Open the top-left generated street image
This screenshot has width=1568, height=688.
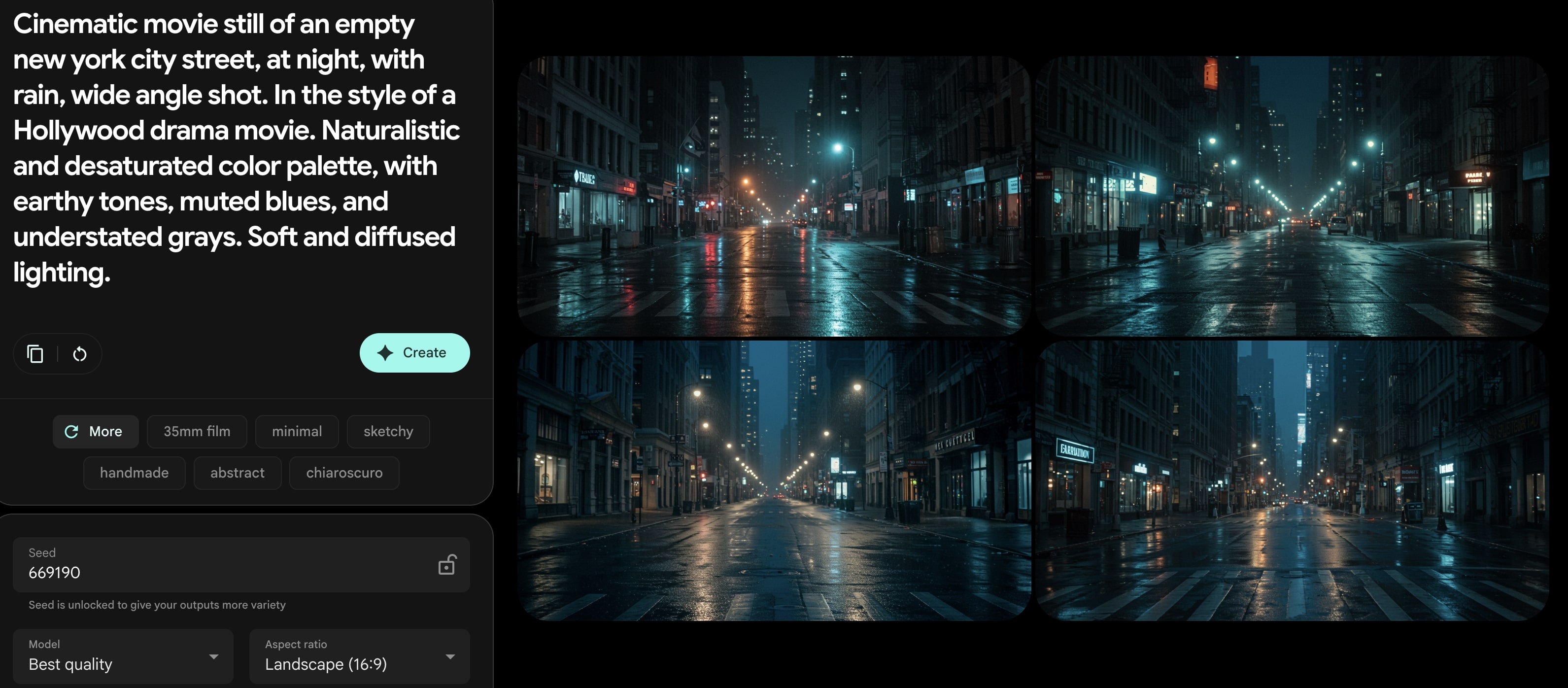[x=773, y=196]
